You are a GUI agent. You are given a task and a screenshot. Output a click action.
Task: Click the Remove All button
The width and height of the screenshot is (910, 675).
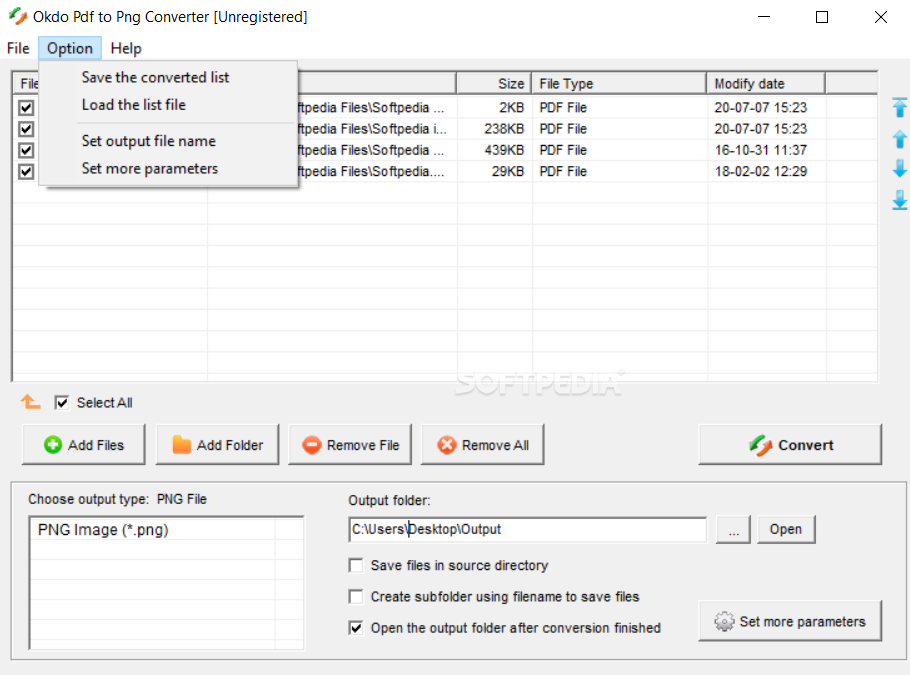[x=482, y=445]
